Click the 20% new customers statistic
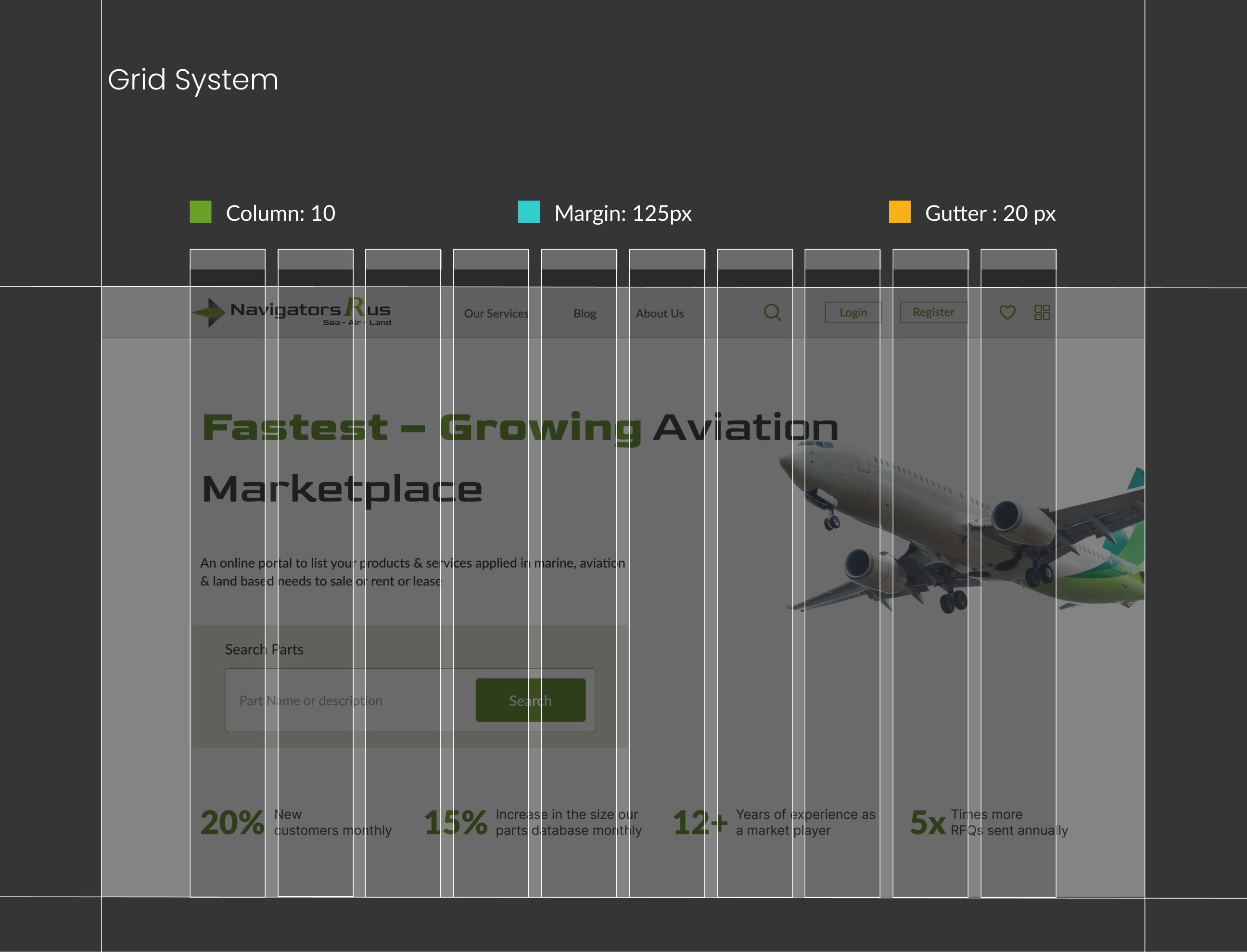 [232, 823]
